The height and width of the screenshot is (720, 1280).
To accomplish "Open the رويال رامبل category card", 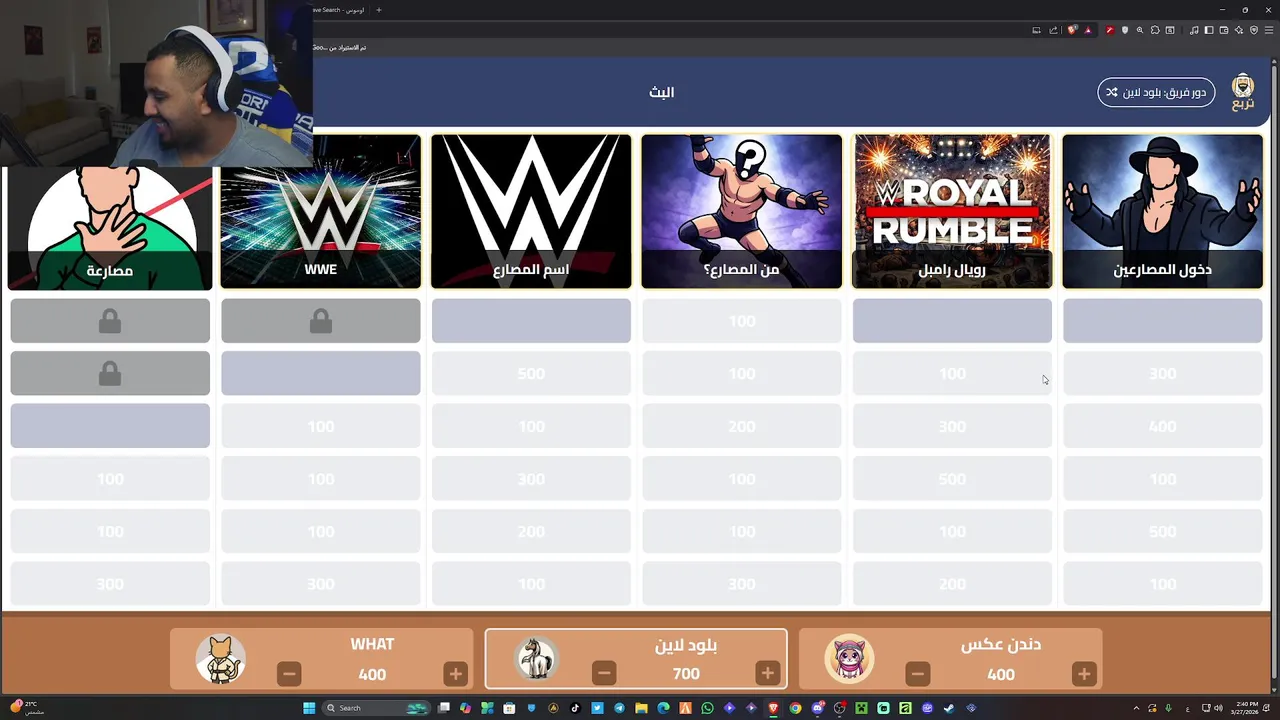I will pos(952,211).
